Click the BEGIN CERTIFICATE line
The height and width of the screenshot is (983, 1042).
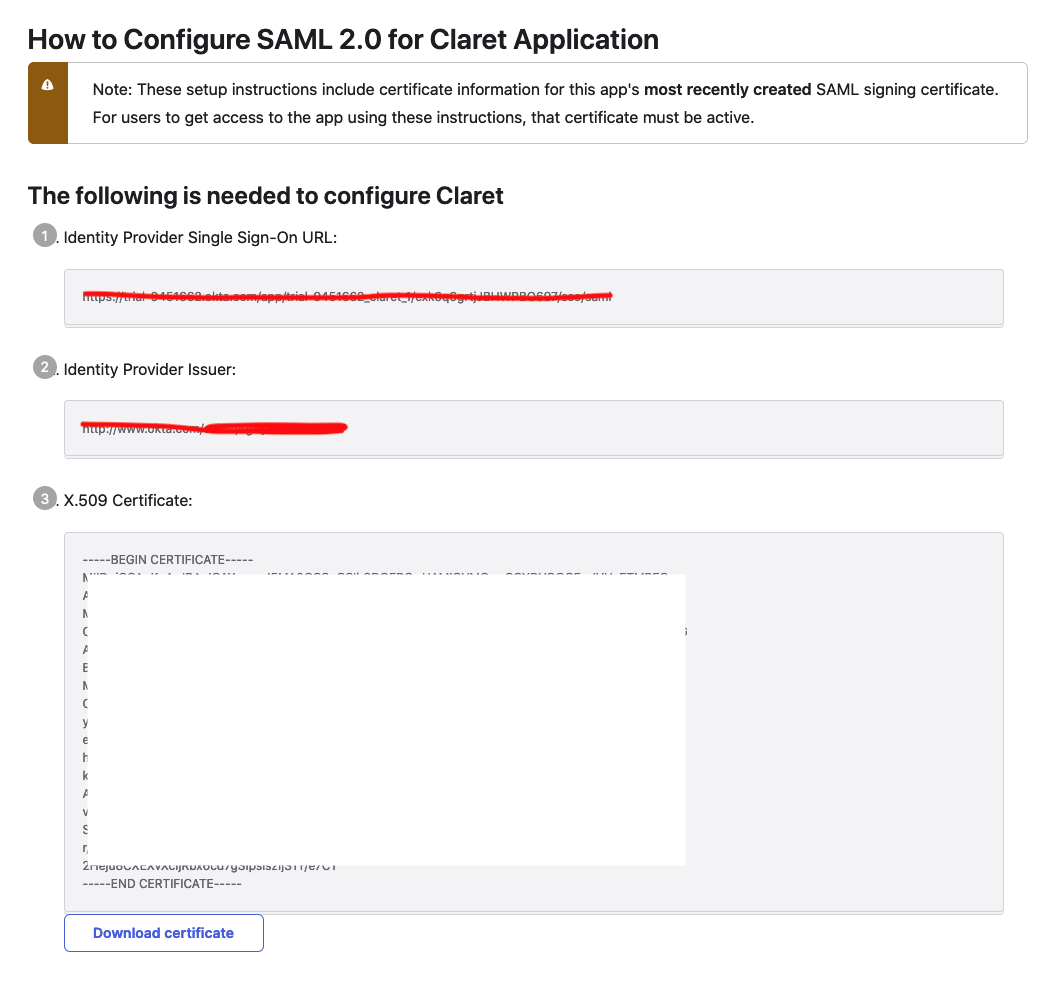[168, 559]
